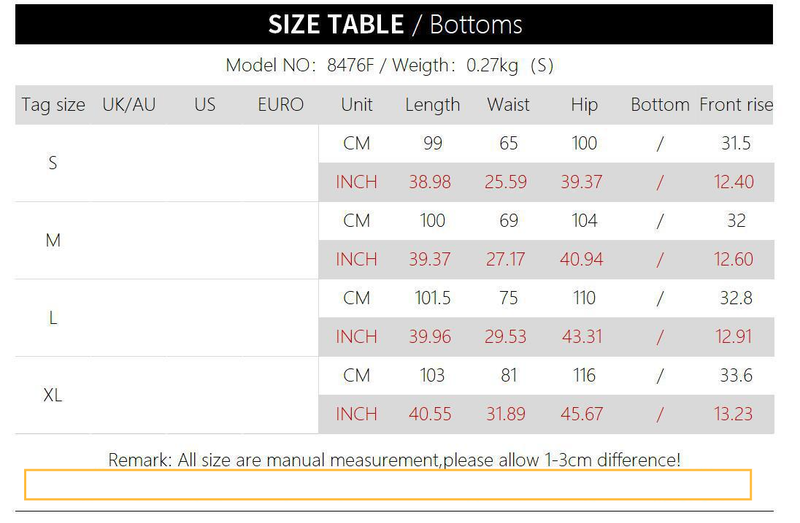Click the S tag size row label
Screen dimensions: 800x523
(x=53, y=163)
